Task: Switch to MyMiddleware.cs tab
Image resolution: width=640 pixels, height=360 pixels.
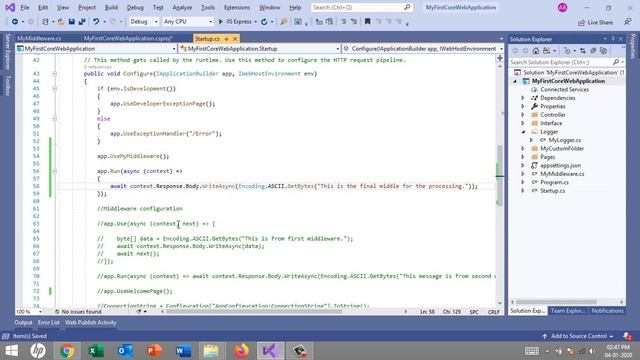Action: 40,38
